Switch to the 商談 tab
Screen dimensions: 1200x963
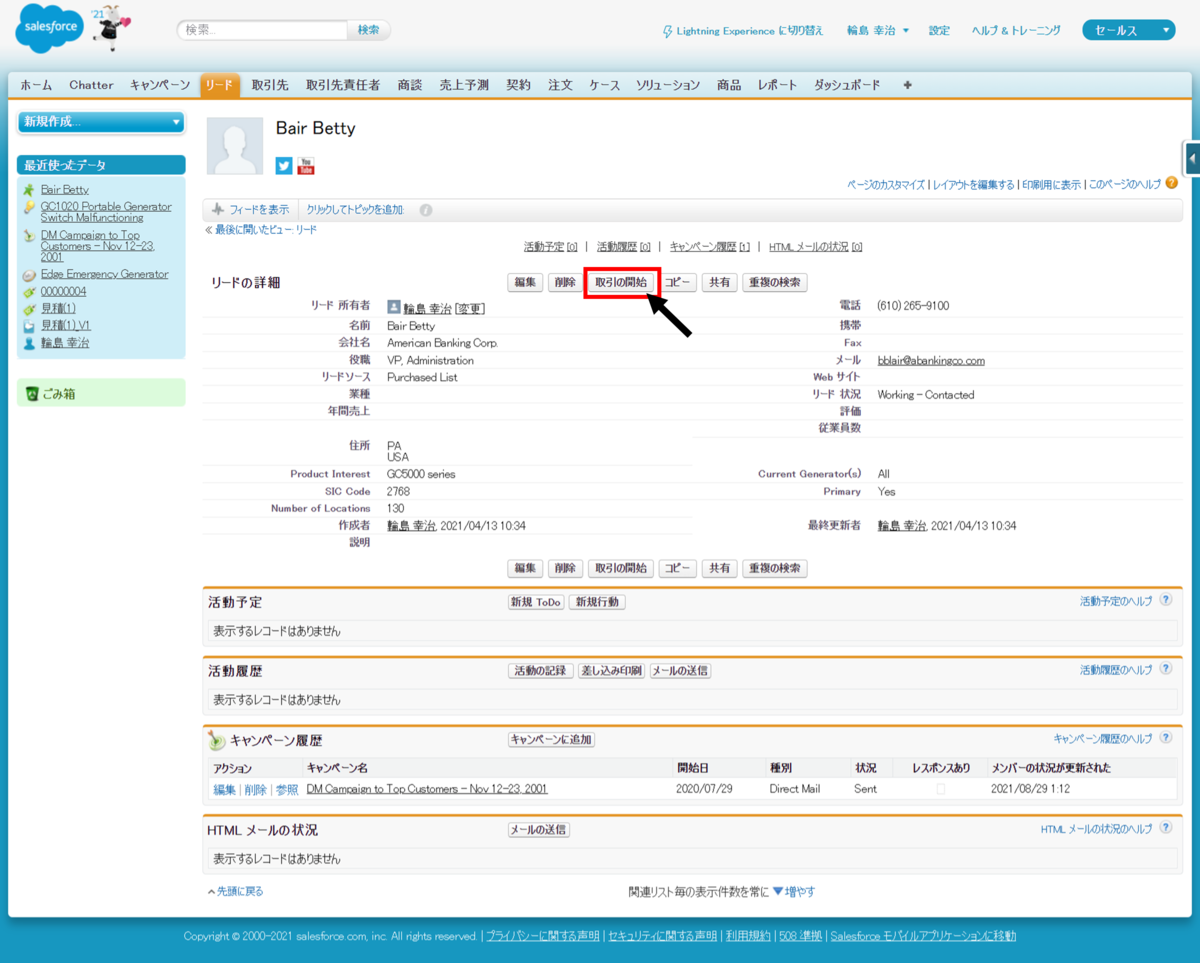[x=409, y=85]
